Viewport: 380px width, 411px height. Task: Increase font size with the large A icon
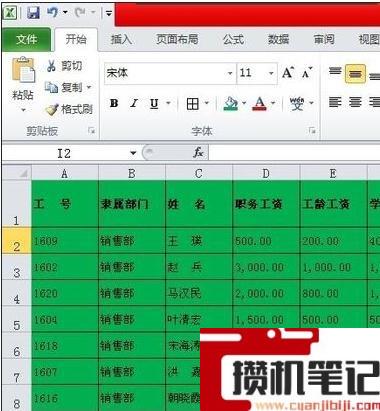click(288, 73)
